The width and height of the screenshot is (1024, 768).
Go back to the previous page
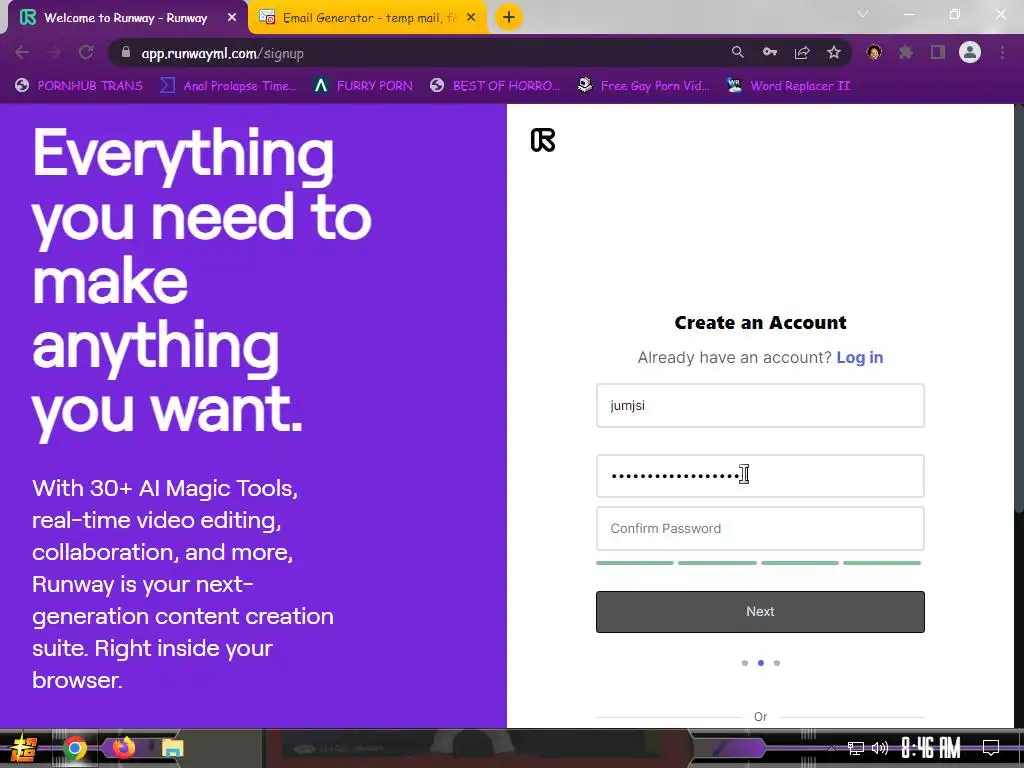coord(22,53)
